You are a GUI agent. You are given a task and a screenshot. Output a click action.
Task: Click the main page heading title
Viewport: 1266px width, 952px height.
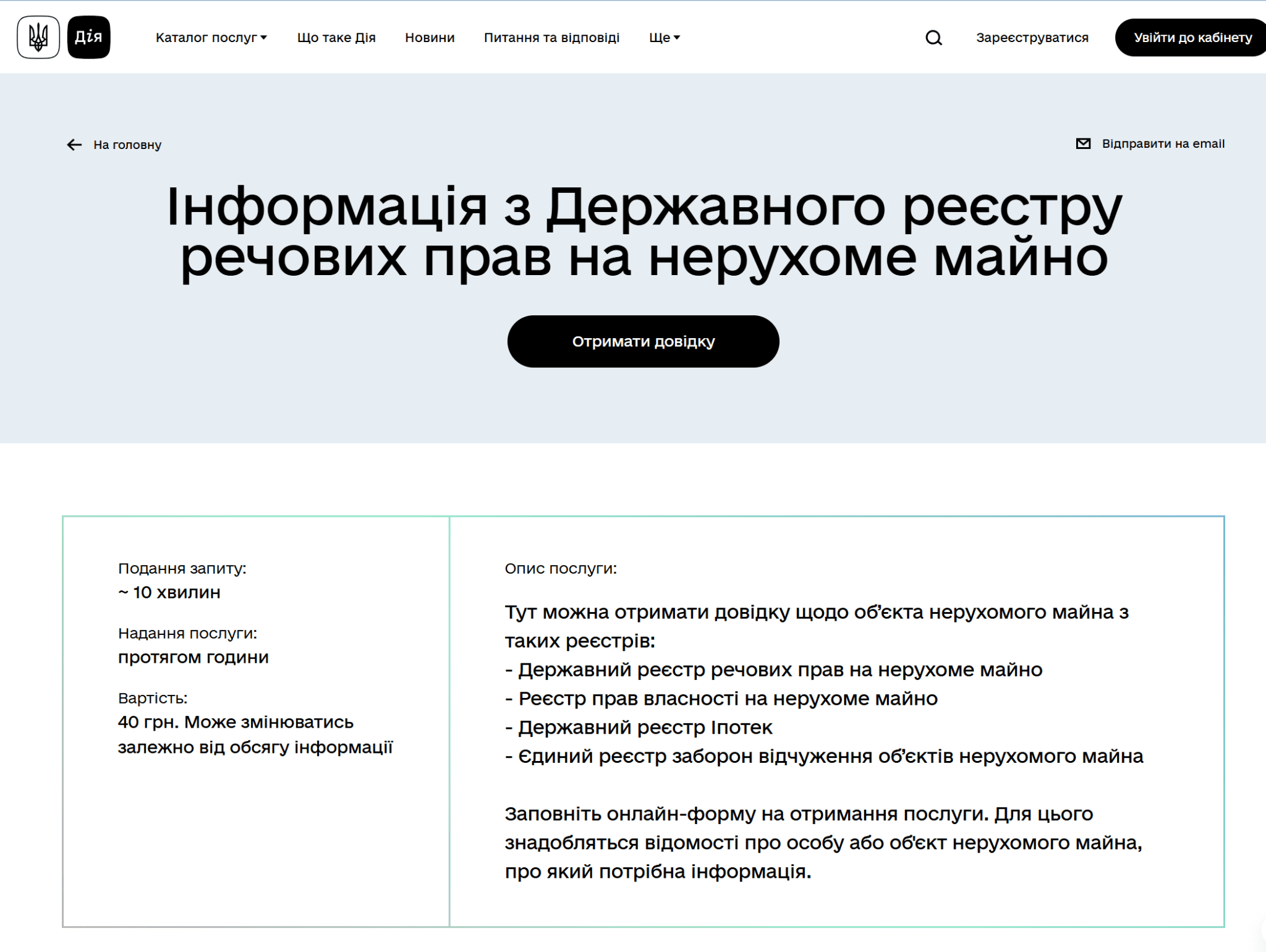click(x=644, y=232)
